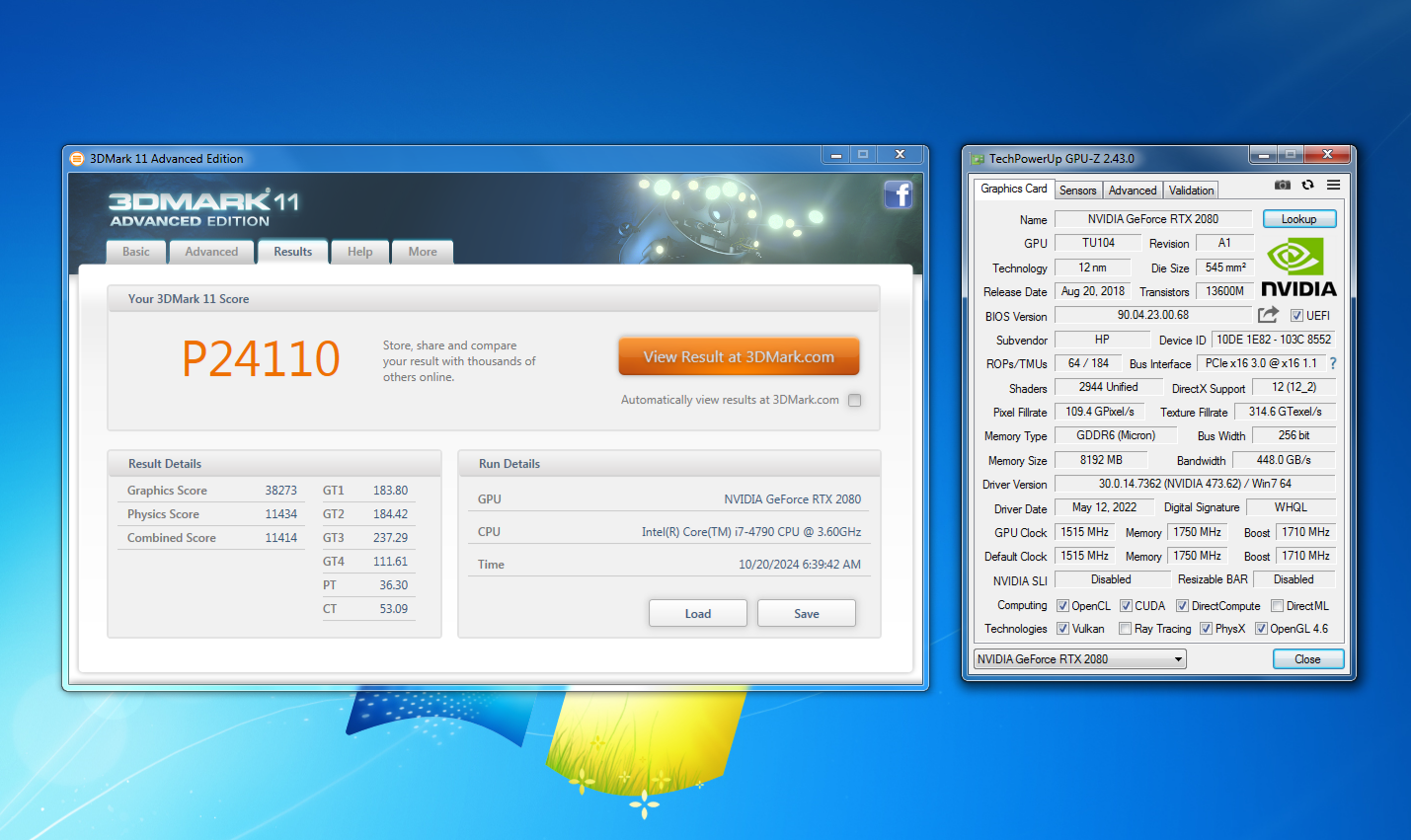Screen dimensions: 1411x840
Task: Toggle the UEFI checkbox
Action: [1297, 316]
